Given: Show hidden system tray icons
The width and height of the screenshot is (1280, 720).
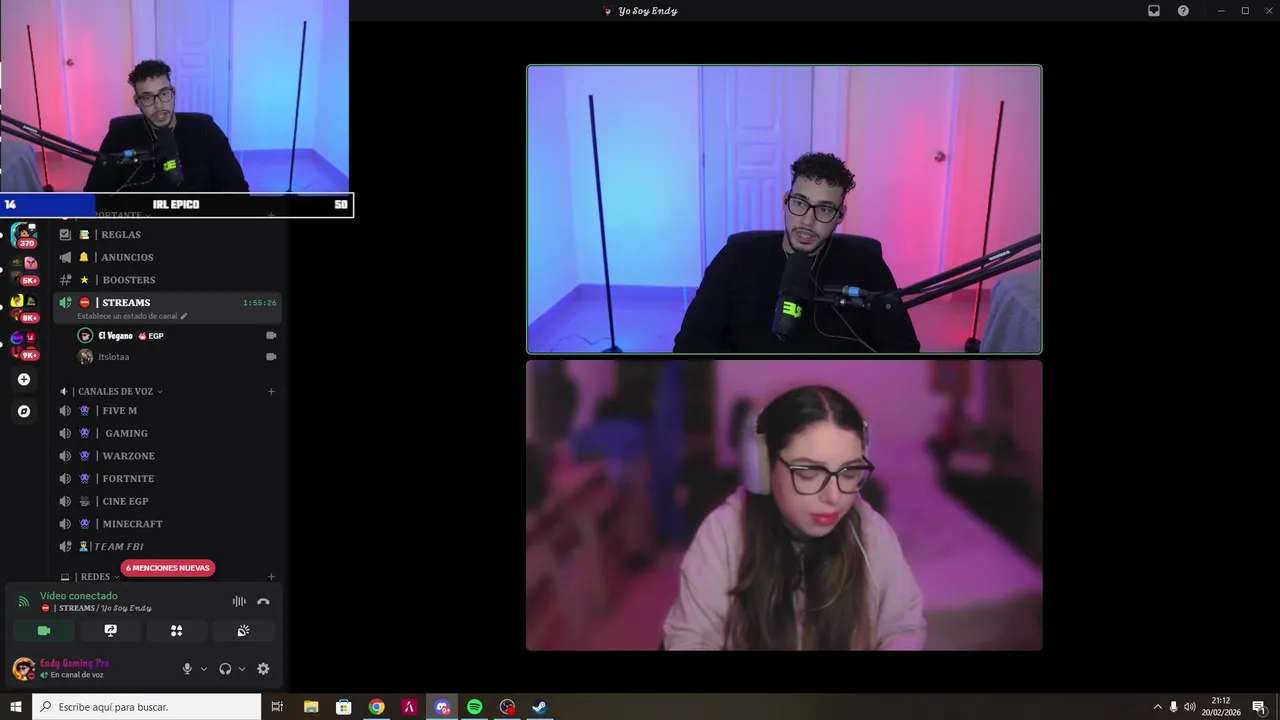Looking at the screenshot, I should pyautogui.click(x=1157, y=707).
